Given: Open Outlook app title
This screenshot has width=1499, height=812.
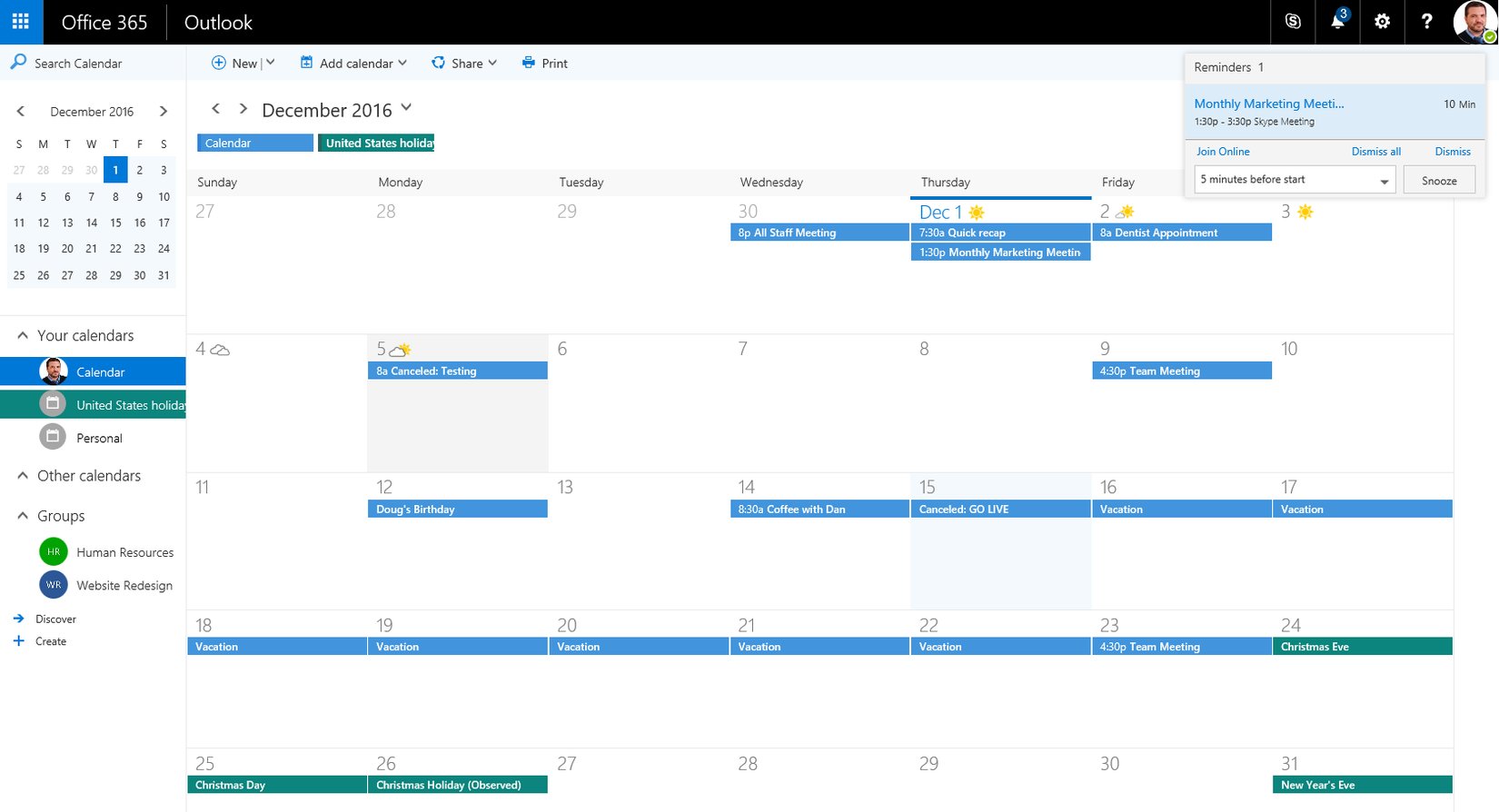Looking at the screenshot, I should click(218, 22).
